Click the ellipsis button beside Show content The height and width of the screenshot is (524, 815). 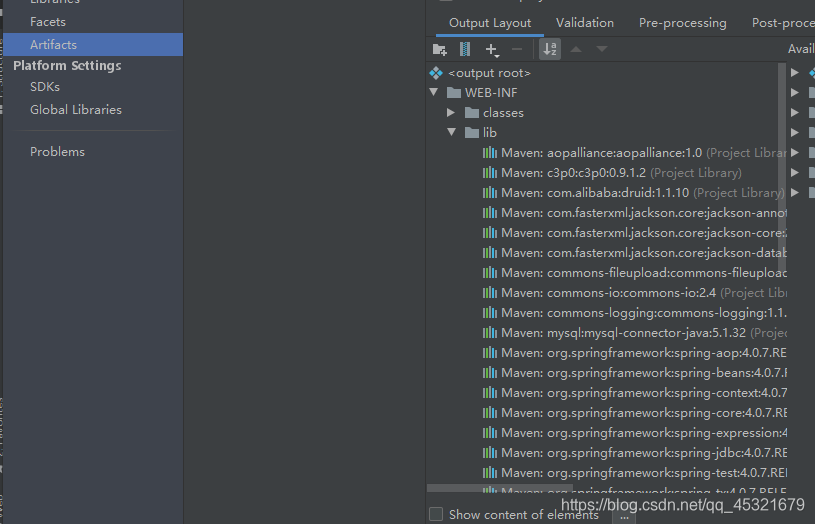(624, 517)
